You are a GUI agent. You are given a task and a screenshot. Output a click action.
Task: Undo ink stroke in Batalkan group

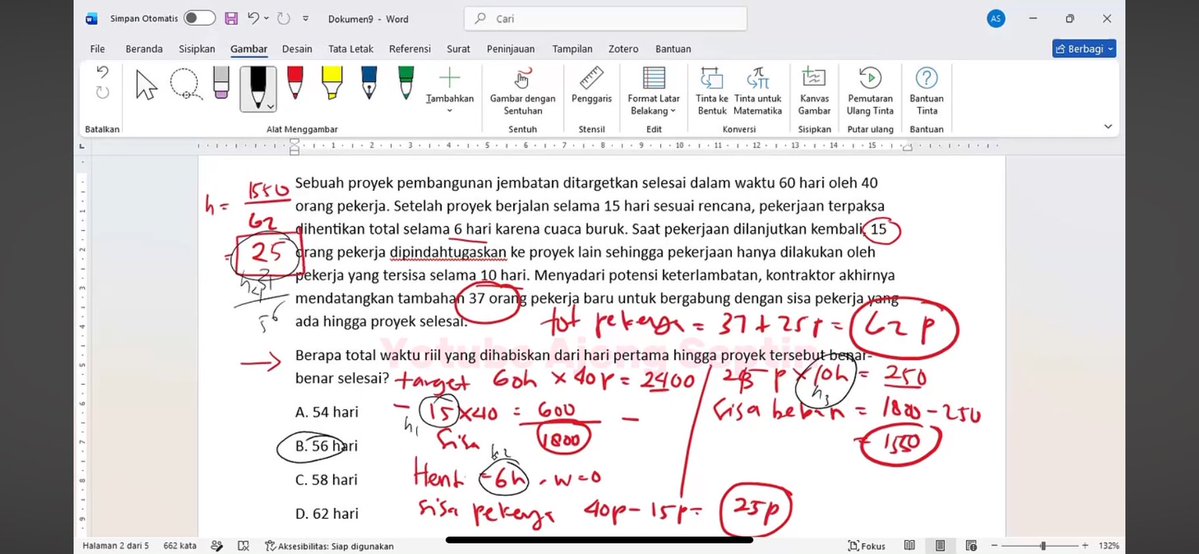[102, 72]
